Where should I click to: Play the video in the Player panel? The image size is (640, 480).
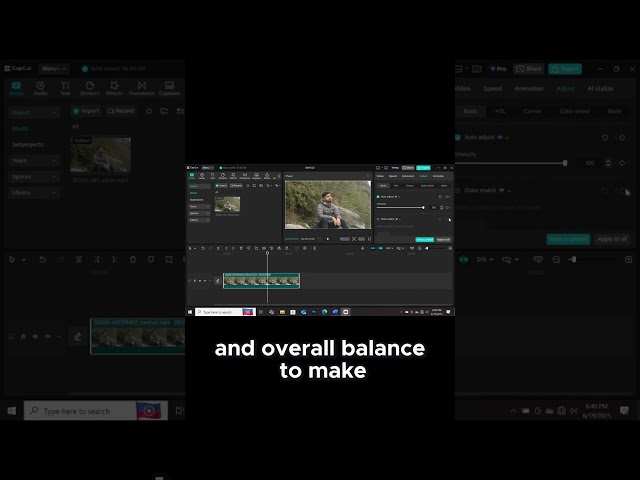[328, 239]
